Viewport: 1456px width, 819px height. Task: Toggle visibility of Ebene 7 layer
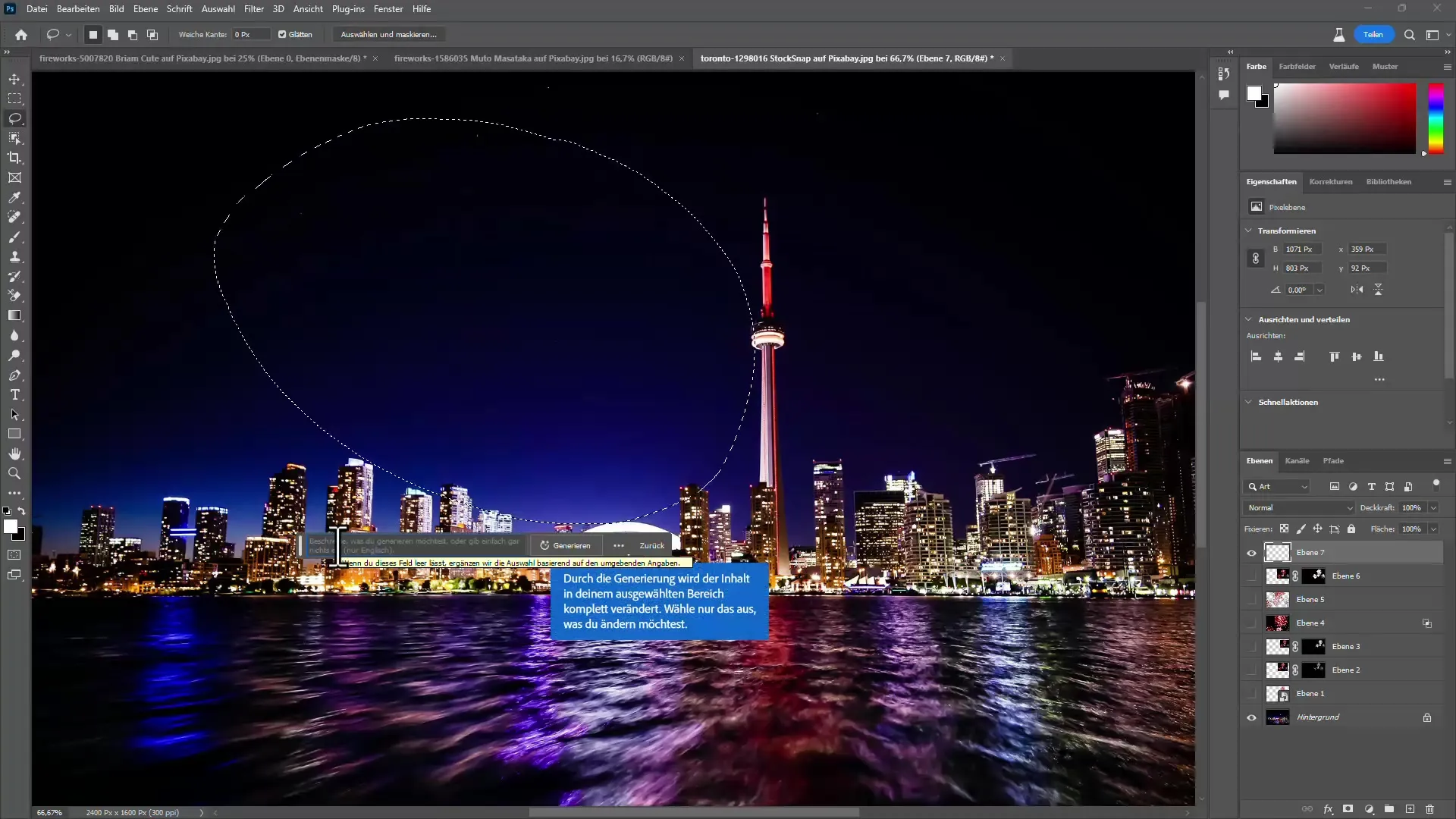[1252, 553]
